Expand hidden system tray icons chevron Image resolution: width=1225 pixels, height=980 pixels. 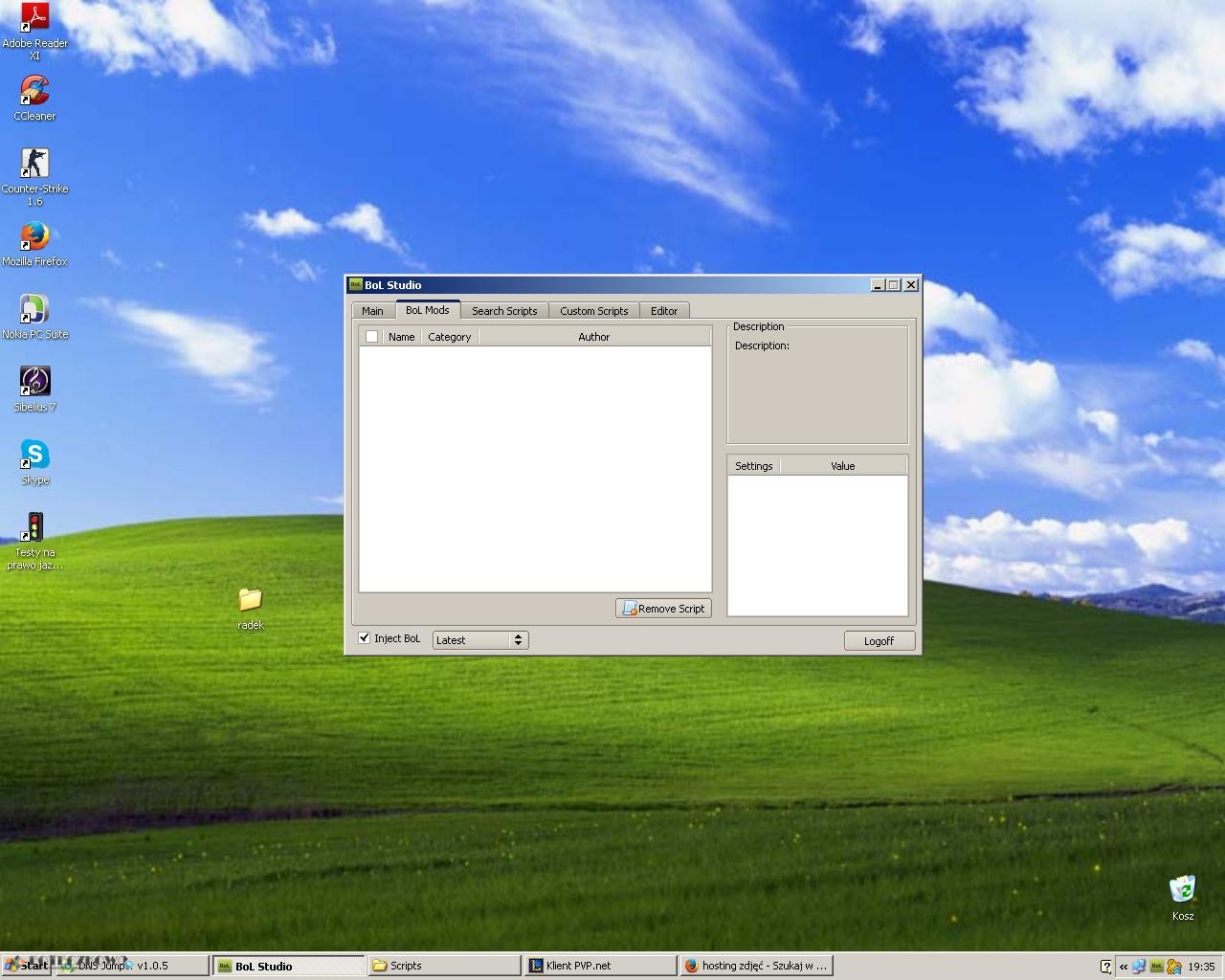[1123, 967]
